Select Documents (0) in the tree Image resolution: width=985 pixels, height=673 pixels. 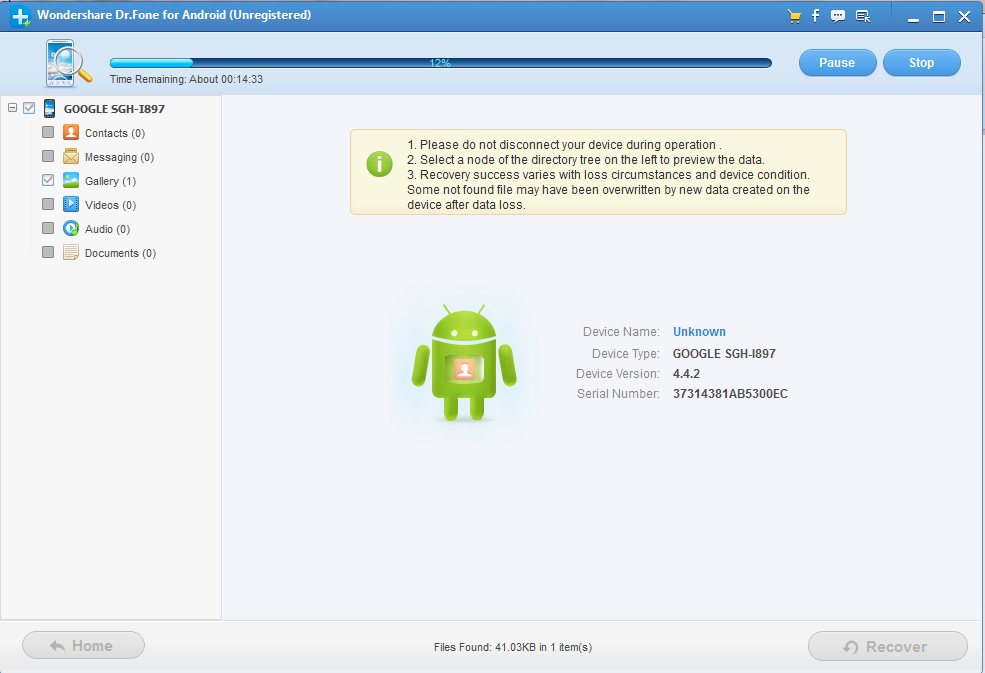click(120, 253)
